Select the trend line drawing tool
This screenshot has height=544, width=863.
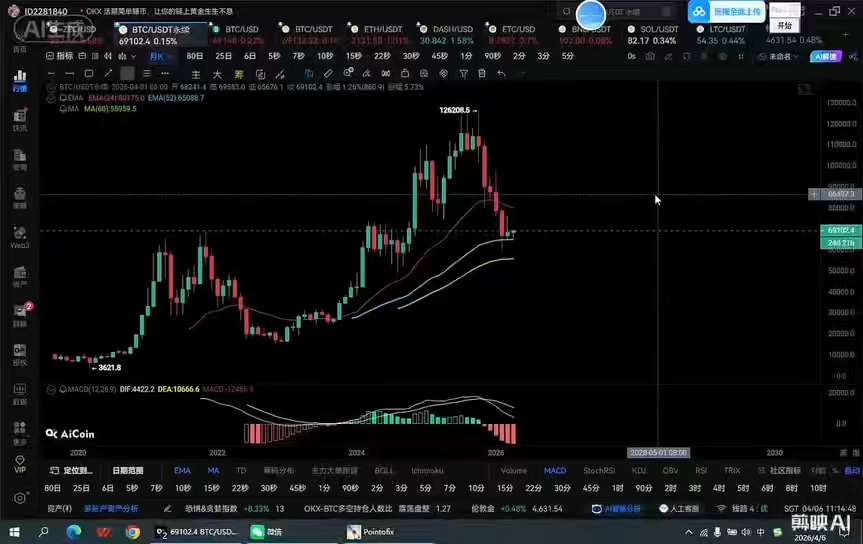pos(108,73)
